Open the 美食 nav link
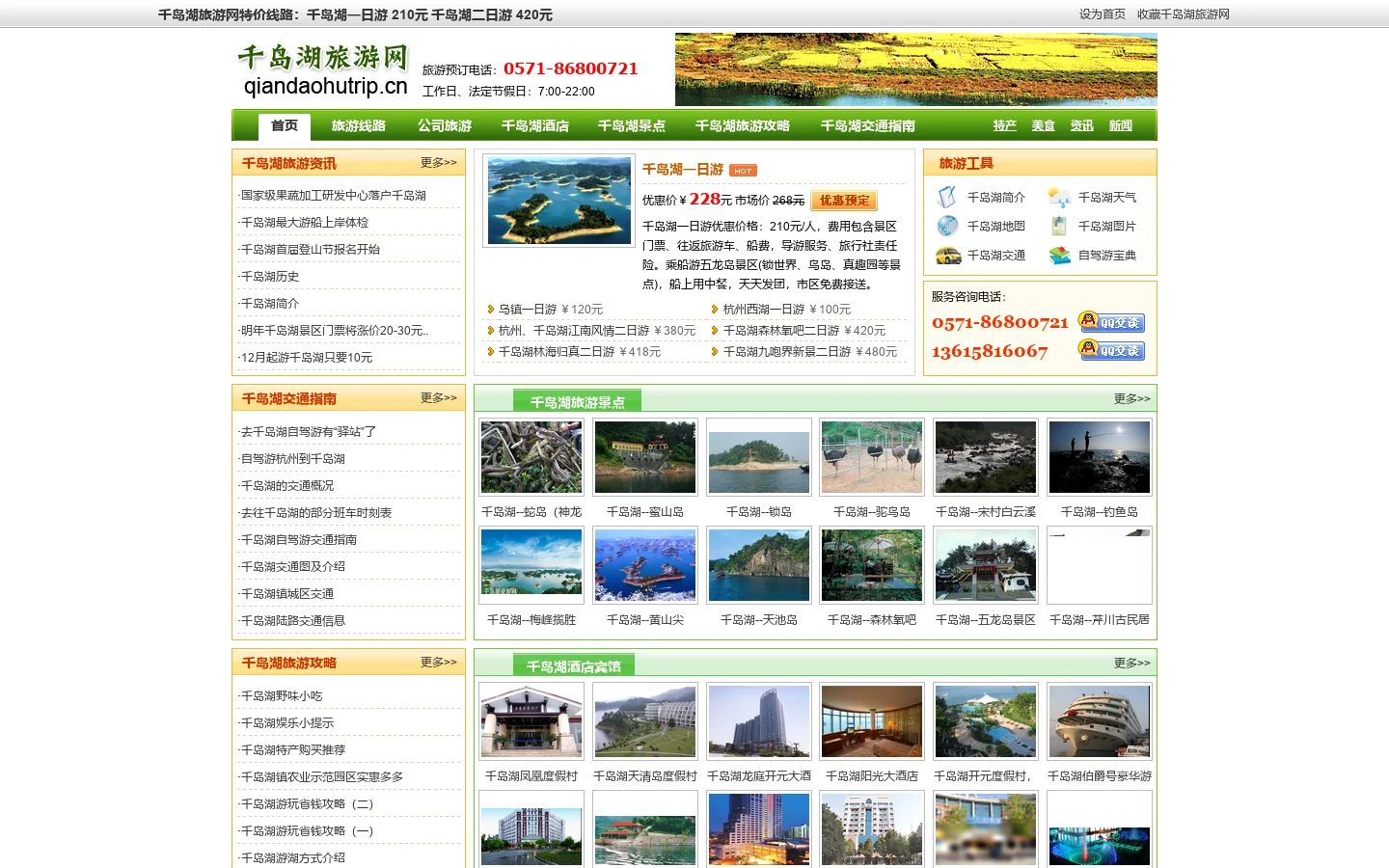The image size is (1389, 868). coord(1044,126)
